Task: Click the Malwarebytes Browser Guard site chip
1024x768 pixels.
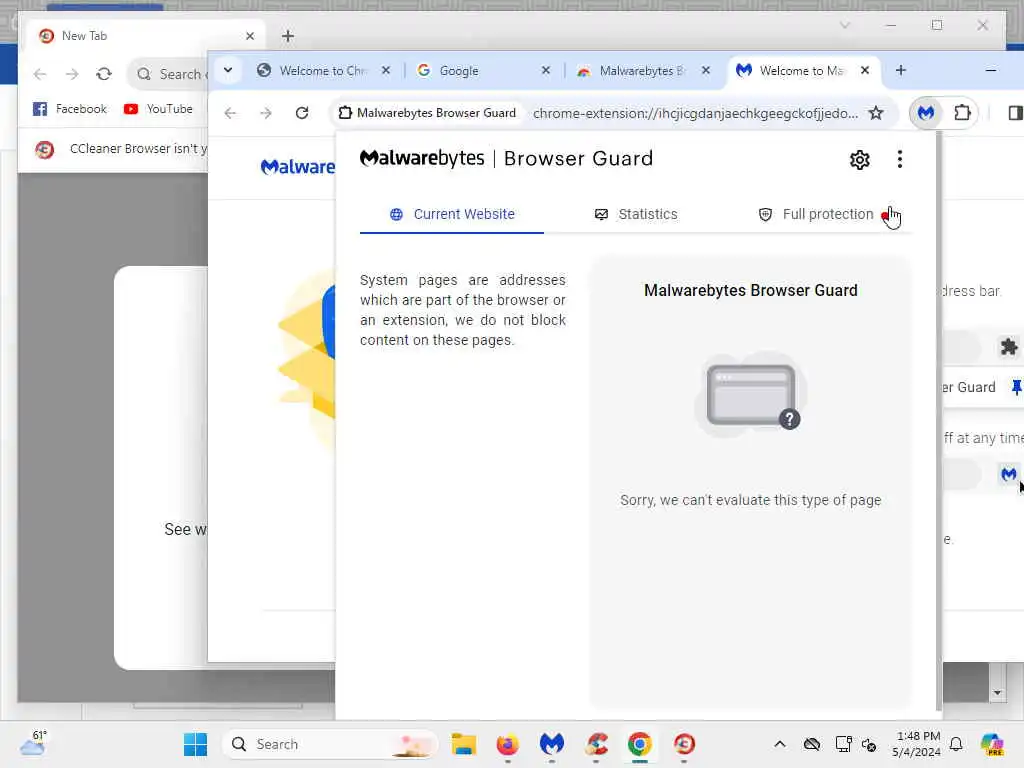Action: pyautogui.click(x=428, y=113)
